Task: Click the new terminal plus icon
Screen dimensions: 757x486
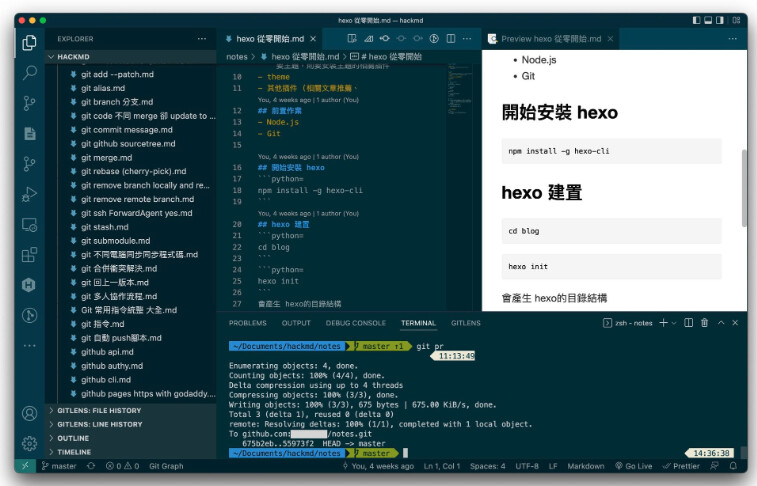Action: pos(663,323)
